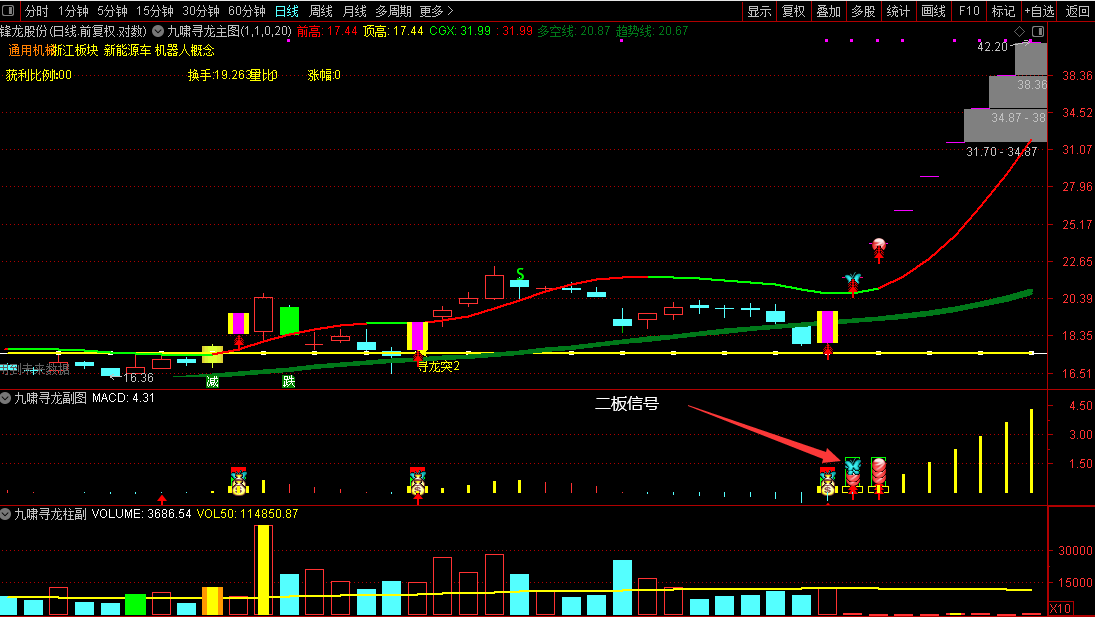Click the MACD: 4.31 value
The height and width of the screenshot is (617, 1095).
(124, 398)
